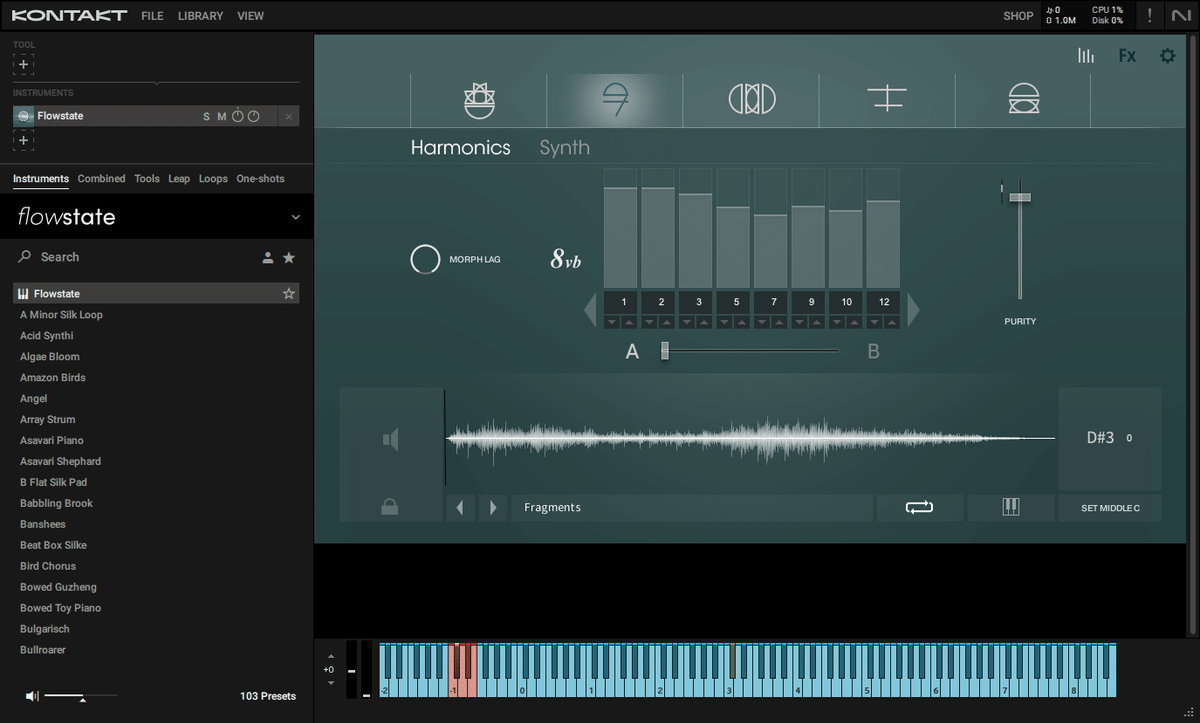
Task: Click the SHOP link
Action: click(1018, 16)
